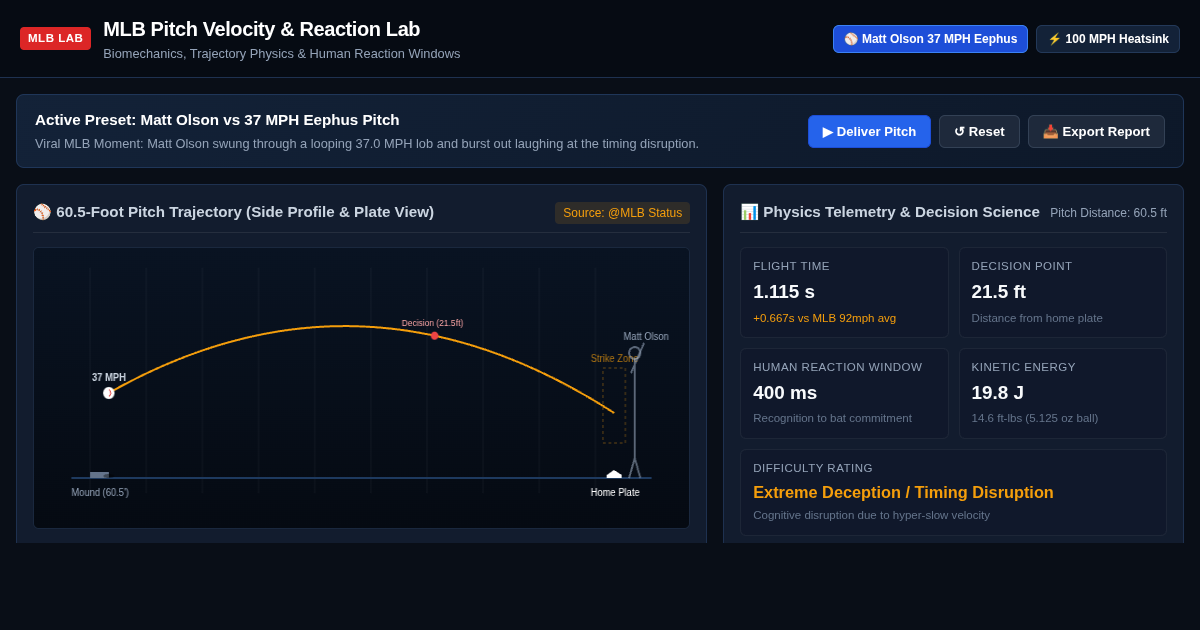Click the Kinetic Energy 19.8 J card
Image resolution: width=1200 pixels, height=630 pixels.
click(x=1063, y=393)
